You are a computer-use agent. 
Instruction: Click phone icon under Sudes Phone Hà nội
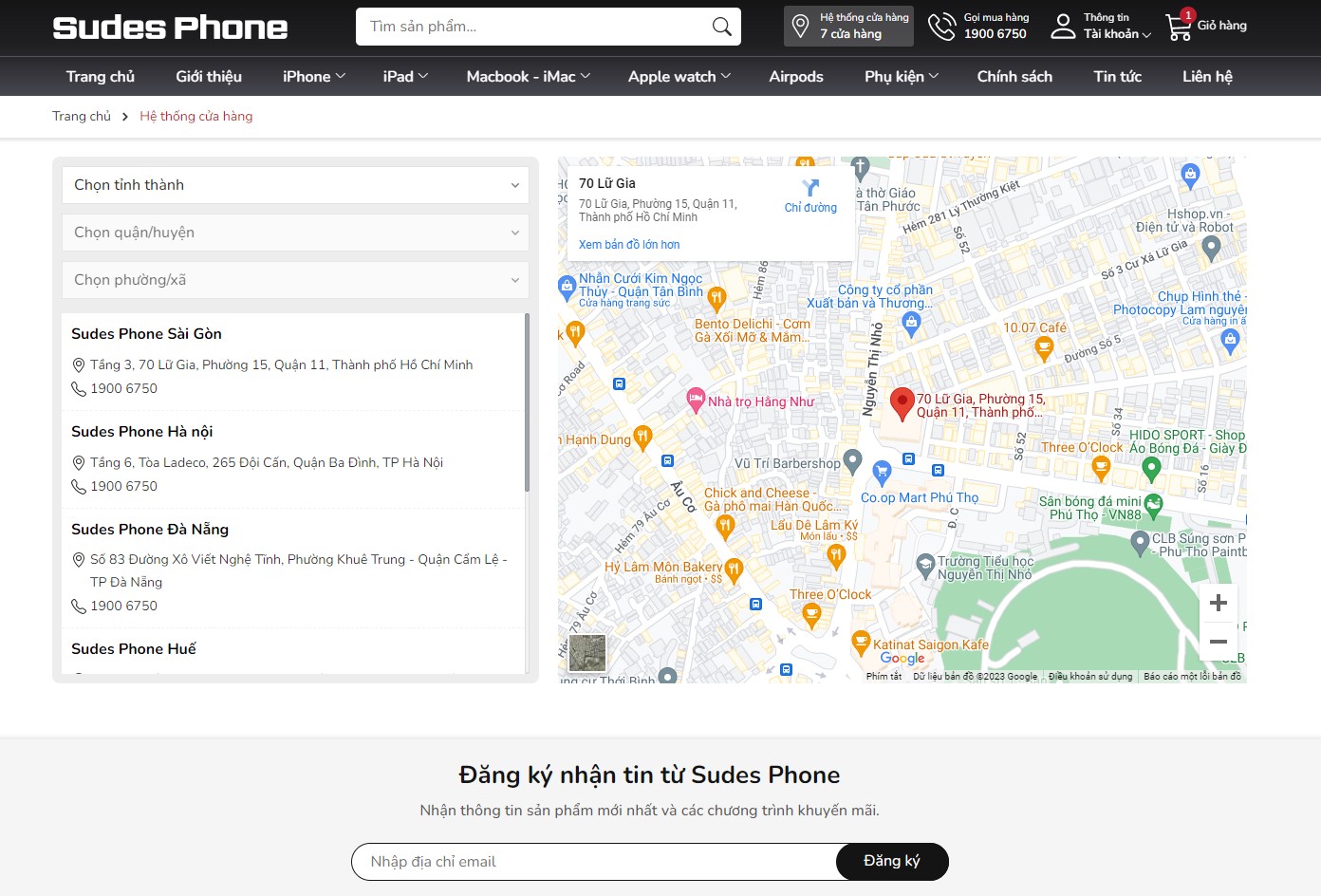click(79, 487)
